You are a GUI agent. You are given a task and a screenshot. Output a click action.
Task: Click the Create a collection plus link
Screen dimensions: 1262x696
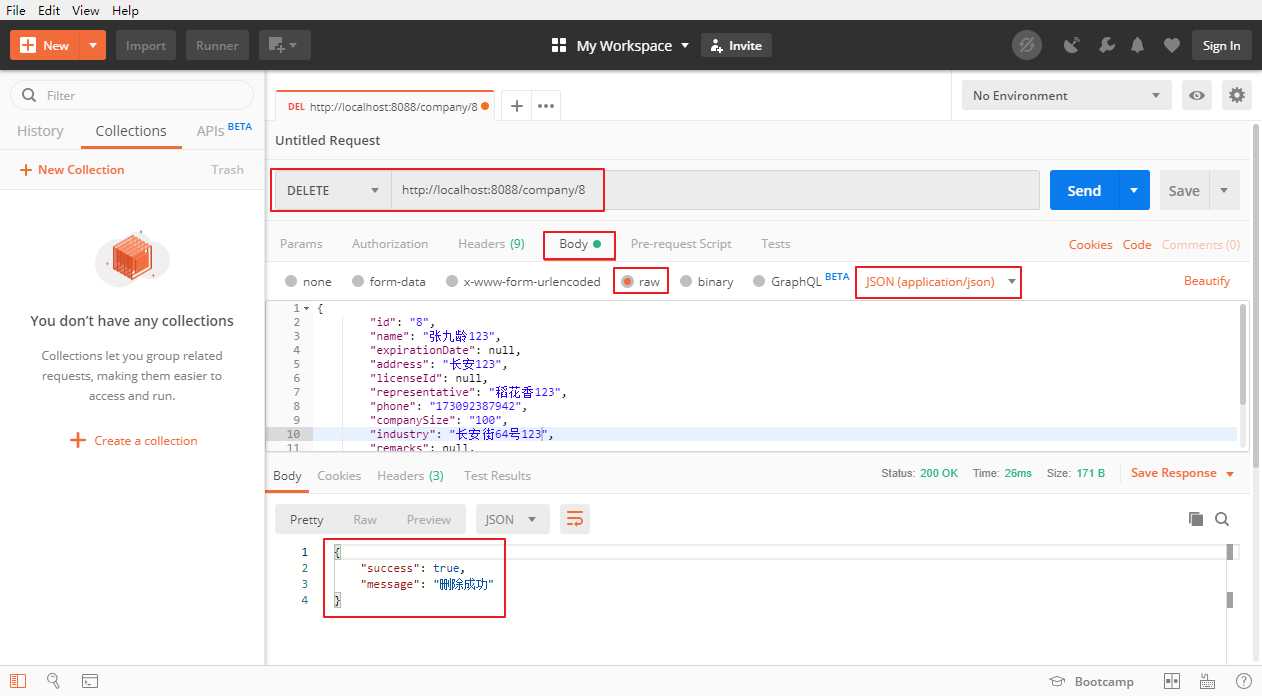133,441
